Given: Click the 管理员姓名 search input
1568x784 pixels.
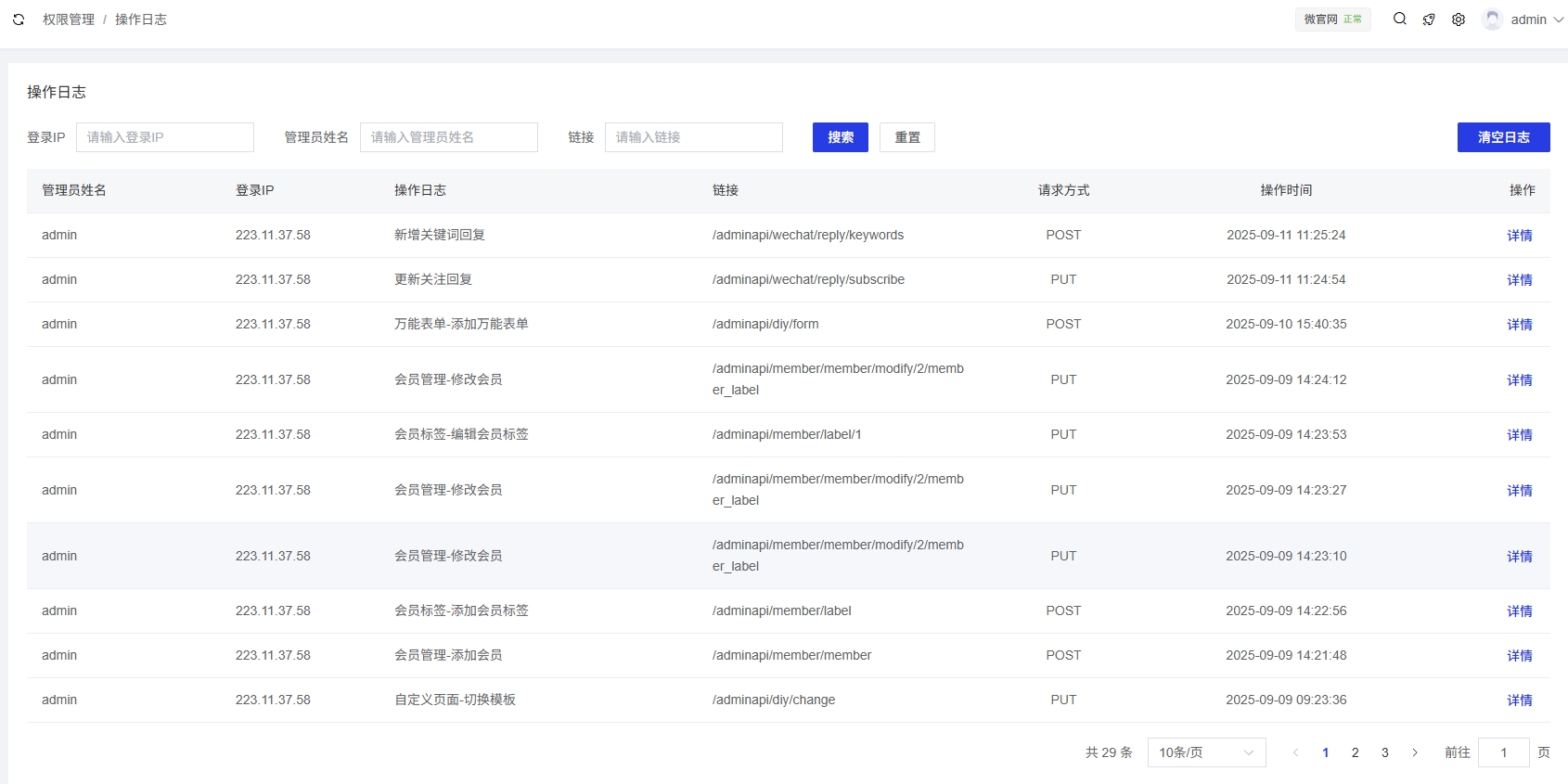Looking at the screenshot, I should (x=449, y=137).
